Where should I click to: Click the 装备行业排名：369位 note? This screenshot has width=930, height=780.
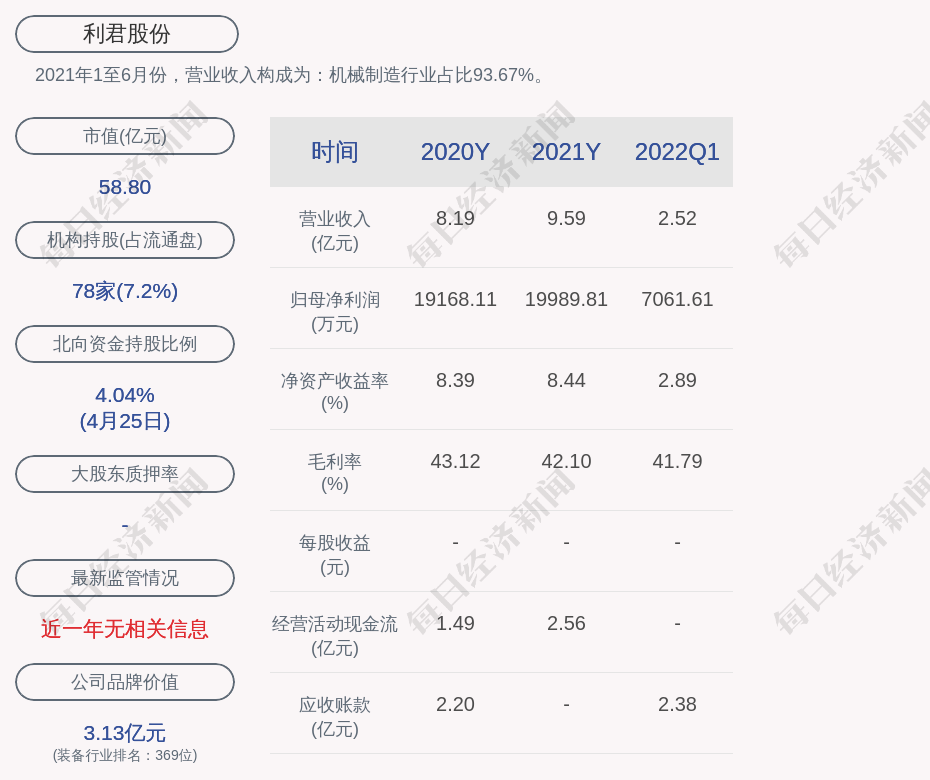(125, 755)
